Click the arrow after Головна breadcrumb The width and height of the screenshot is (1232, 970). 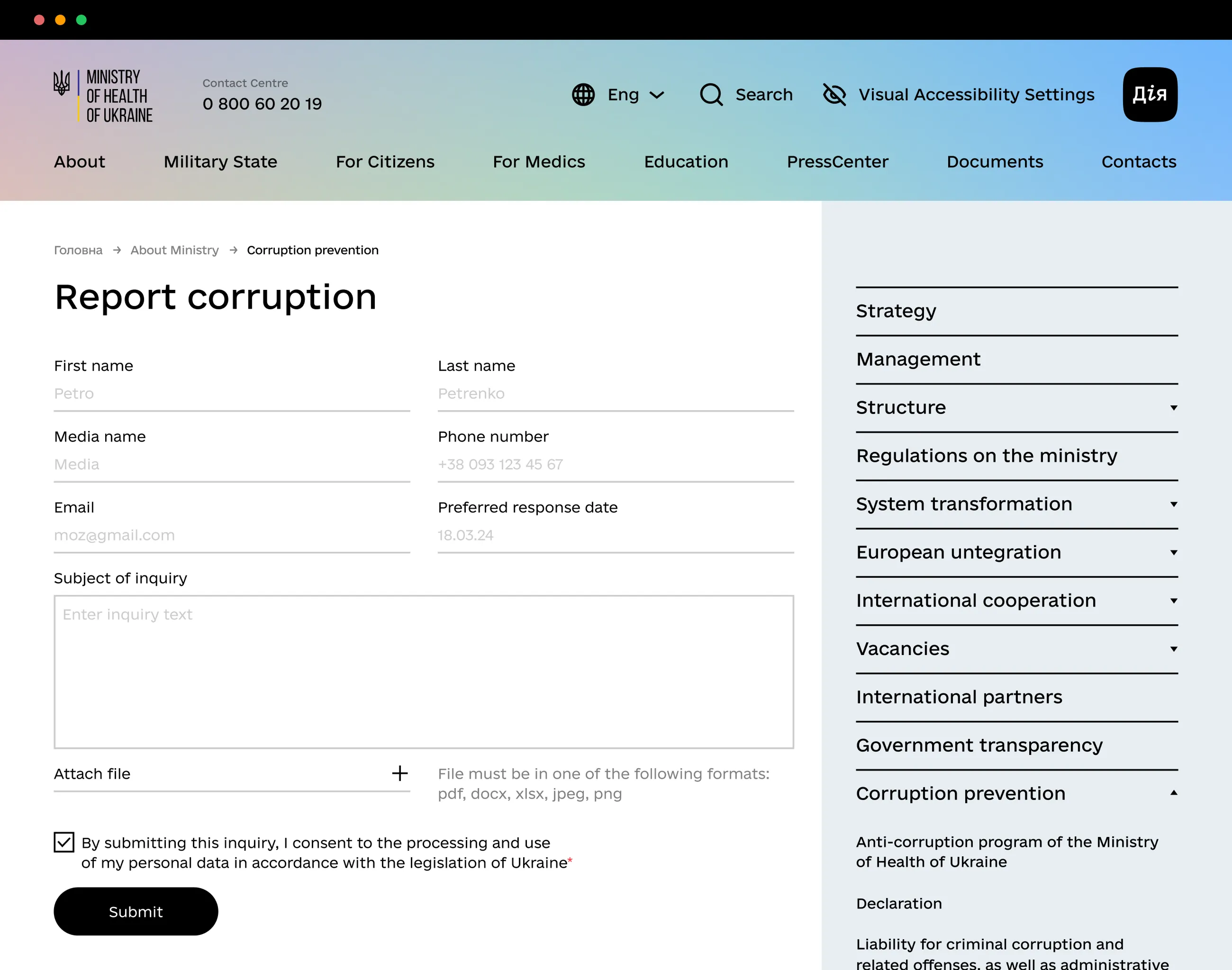tap(117, 251)
